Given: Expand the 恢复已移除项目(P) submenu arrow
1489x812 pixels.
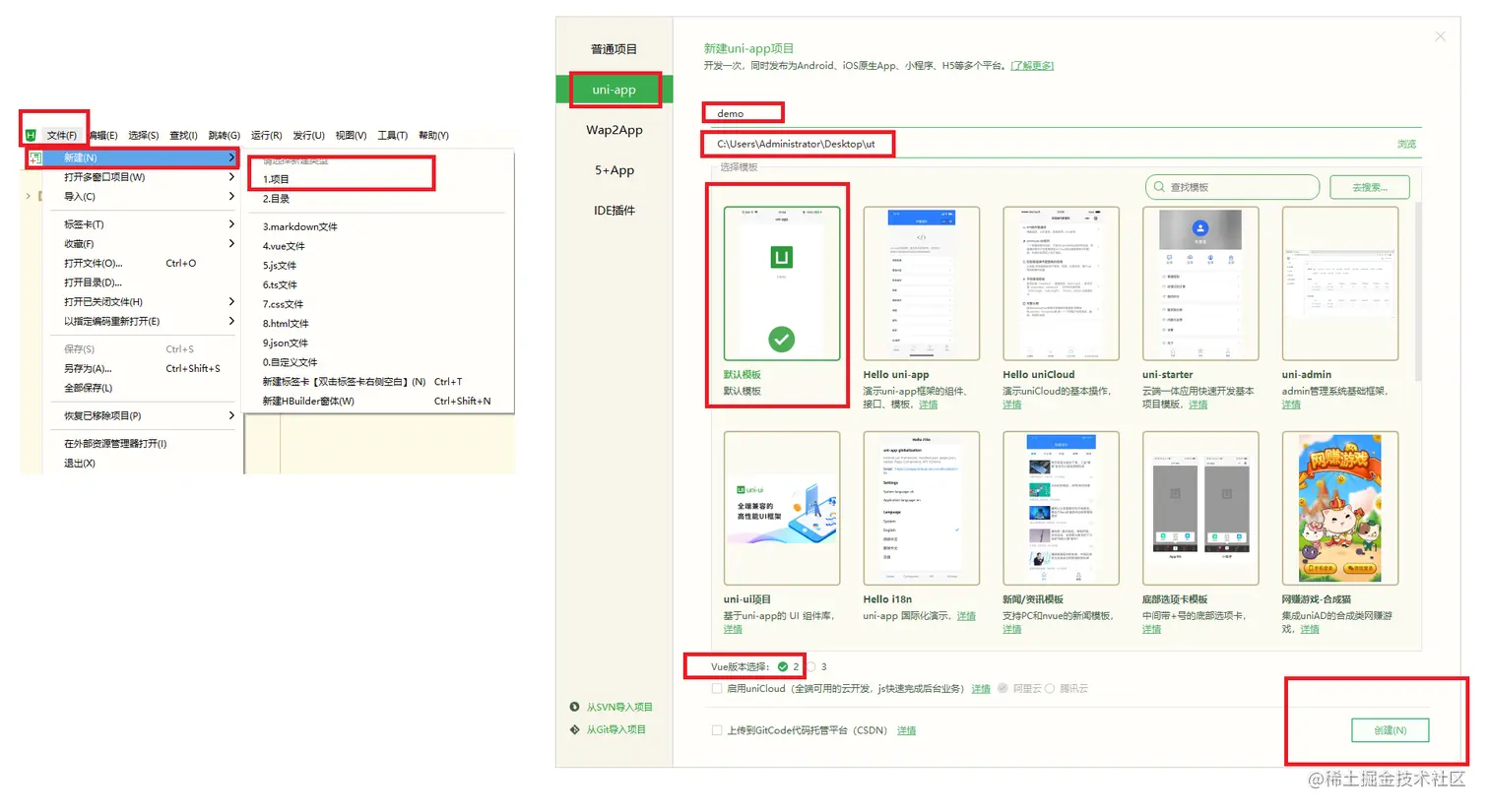Looking at the screenshot, I should [231, 415].
